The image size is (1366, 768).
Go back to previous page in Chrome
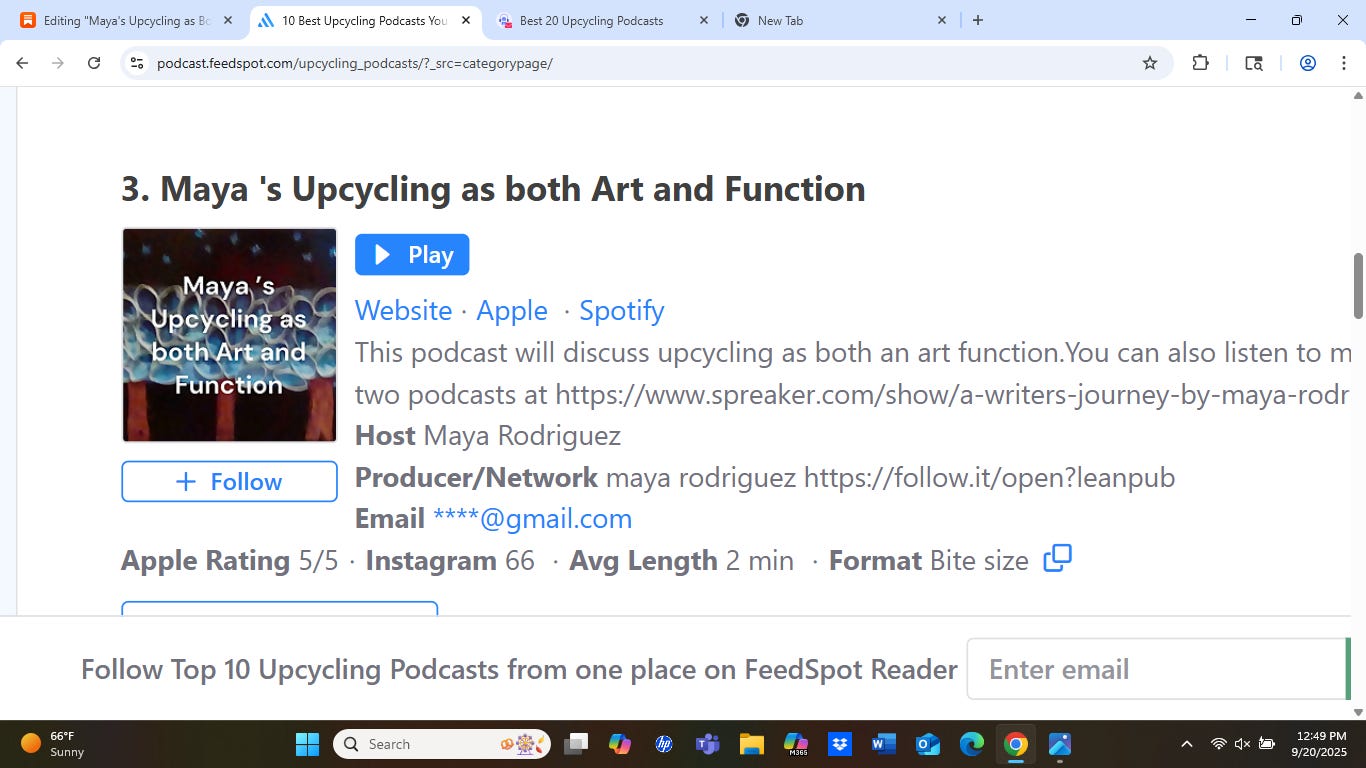click(22, 63)
